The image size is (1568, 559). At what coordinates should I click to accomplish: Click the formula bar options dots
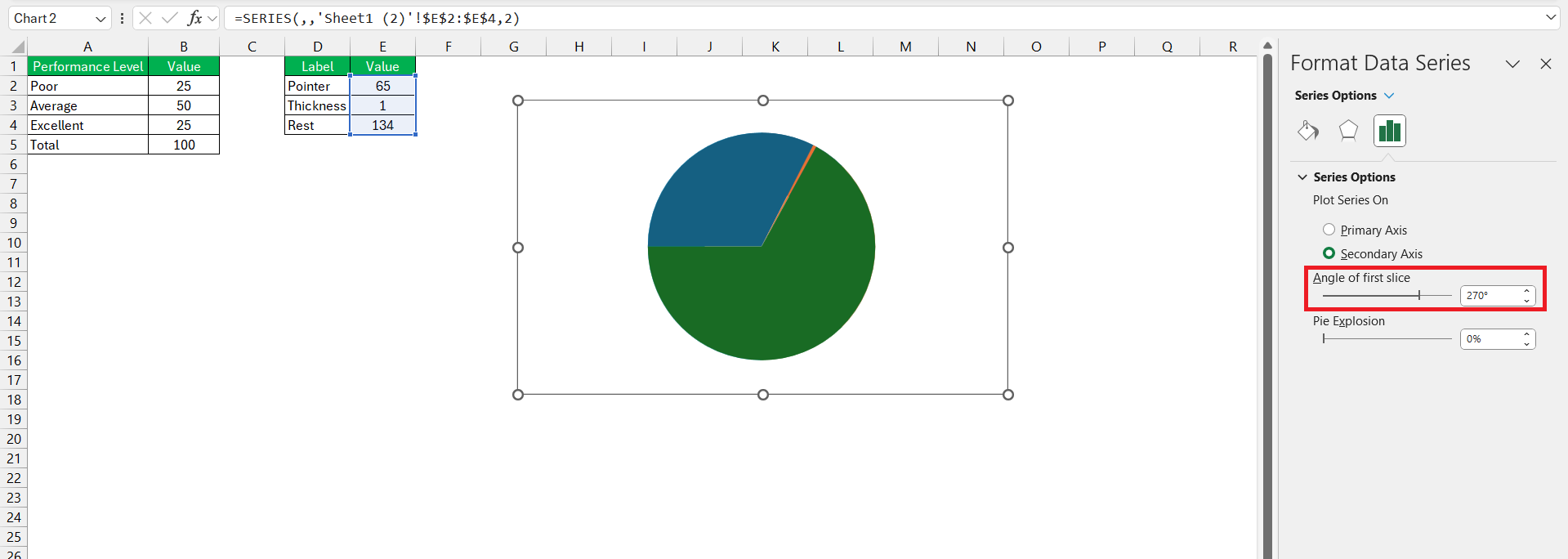pyautogui.click(x=122, y=18)
